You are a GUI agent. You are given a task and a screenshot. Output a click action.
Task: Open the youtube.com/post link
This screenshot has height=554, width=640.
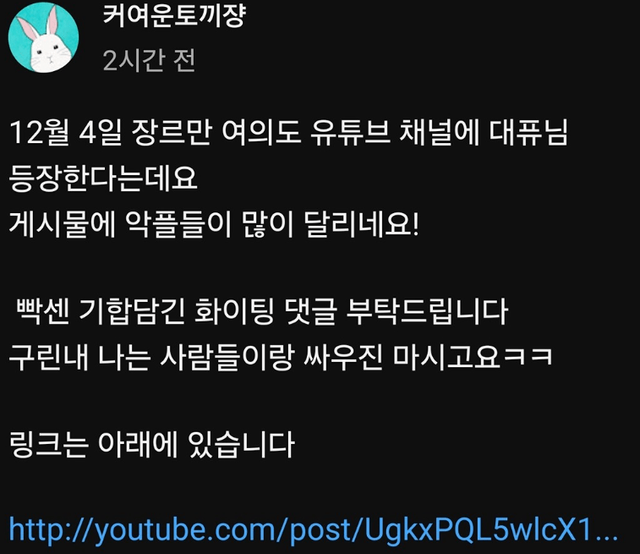tap(313, 530)
